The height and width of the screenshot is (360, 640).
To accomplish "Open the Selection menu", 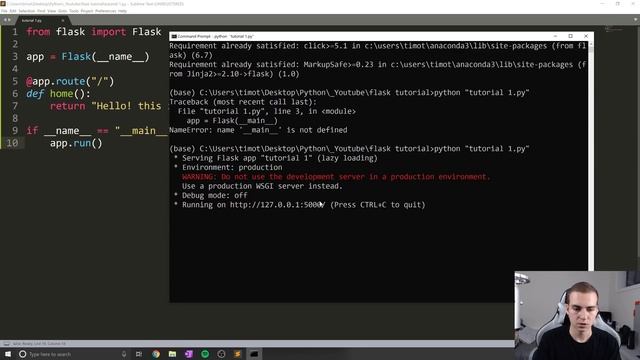I will pyautogui.click(x=27, y=11).
